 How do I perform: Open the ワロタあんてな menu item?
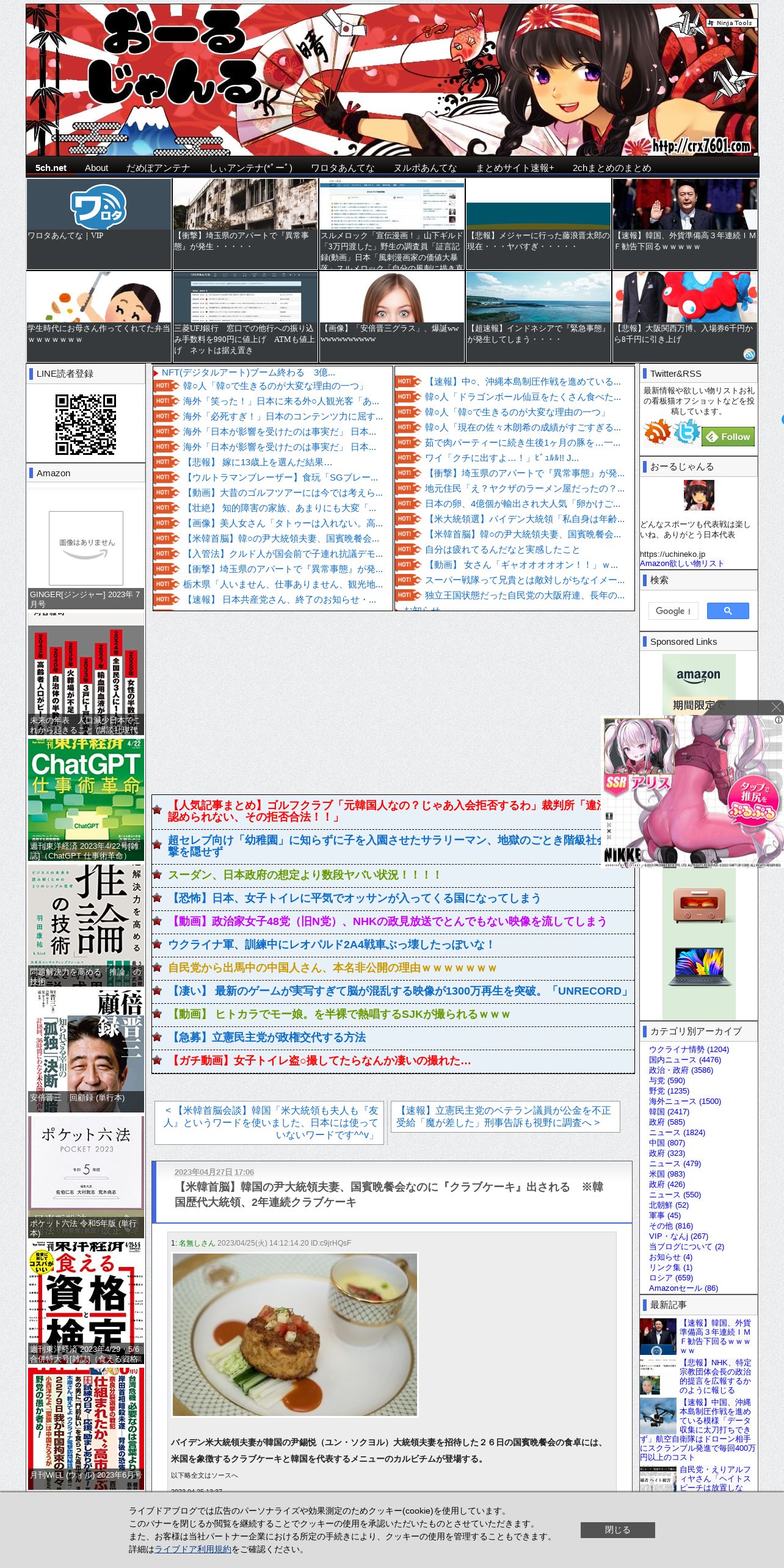click(343, 168)
